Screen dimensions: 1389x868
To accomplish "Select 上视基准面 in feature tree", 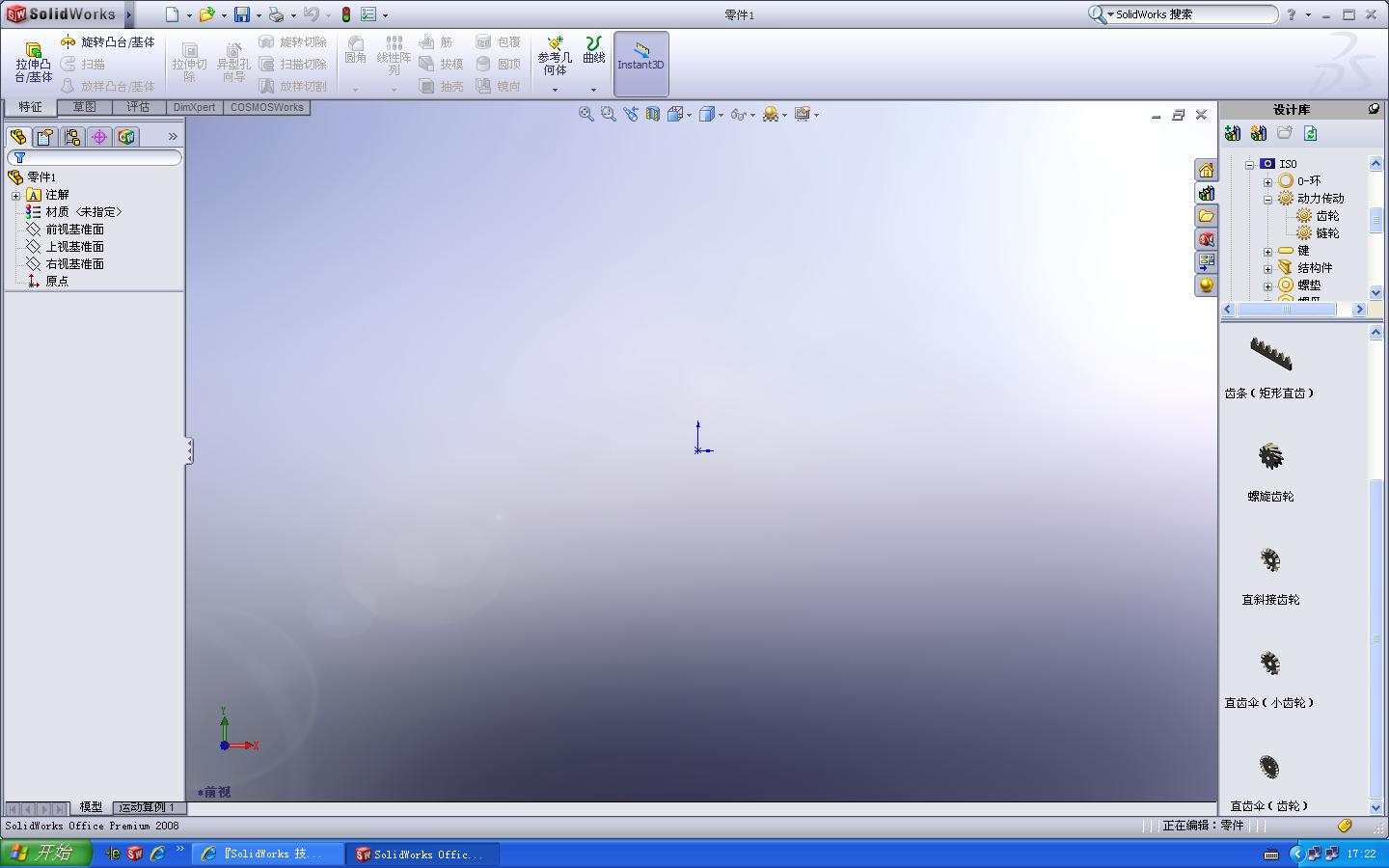I will tap(74, 247).
